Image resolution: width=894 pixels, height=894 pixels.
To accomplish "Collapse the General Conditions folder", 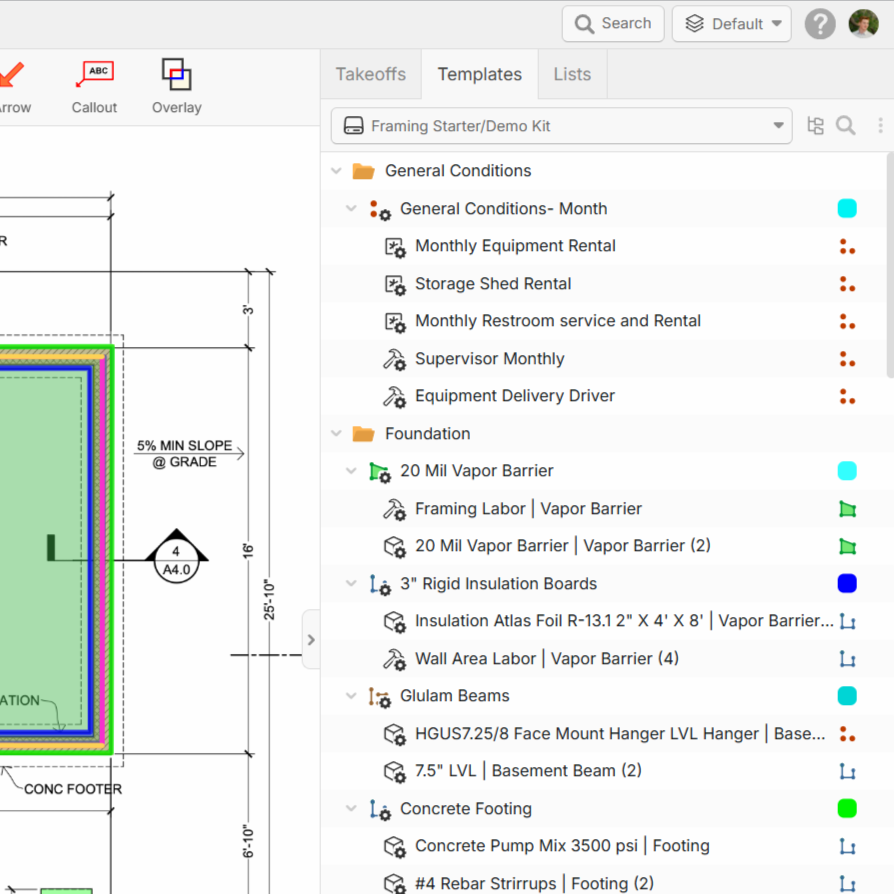I will (x=336, y=171).
